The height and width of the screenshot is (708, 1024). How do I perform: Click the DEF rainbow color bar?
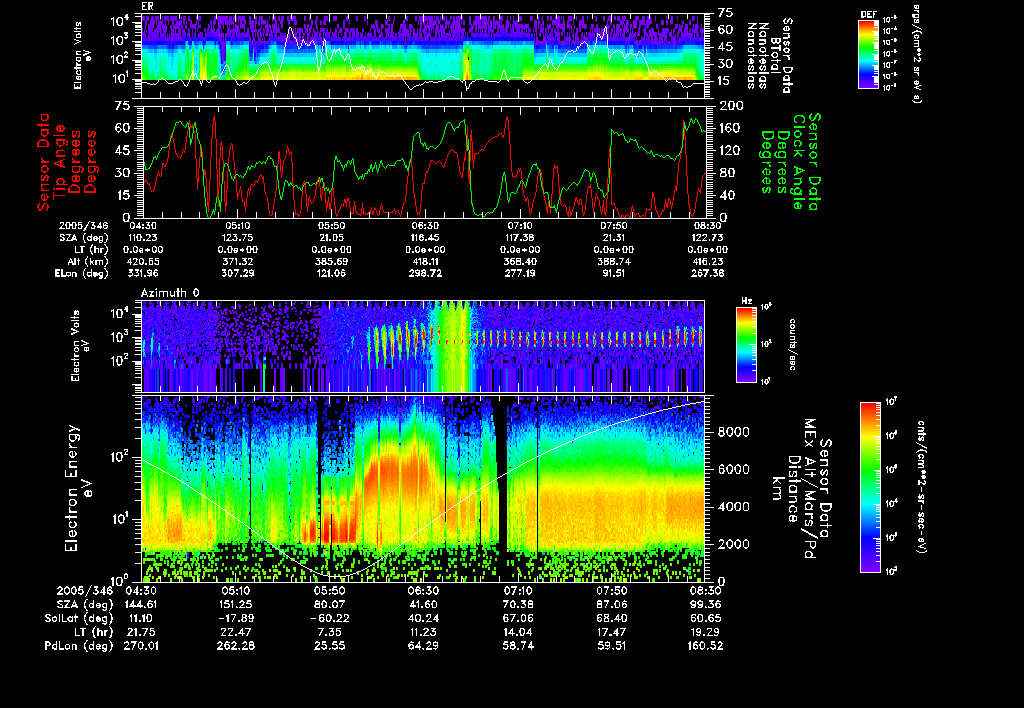[868, 54]
